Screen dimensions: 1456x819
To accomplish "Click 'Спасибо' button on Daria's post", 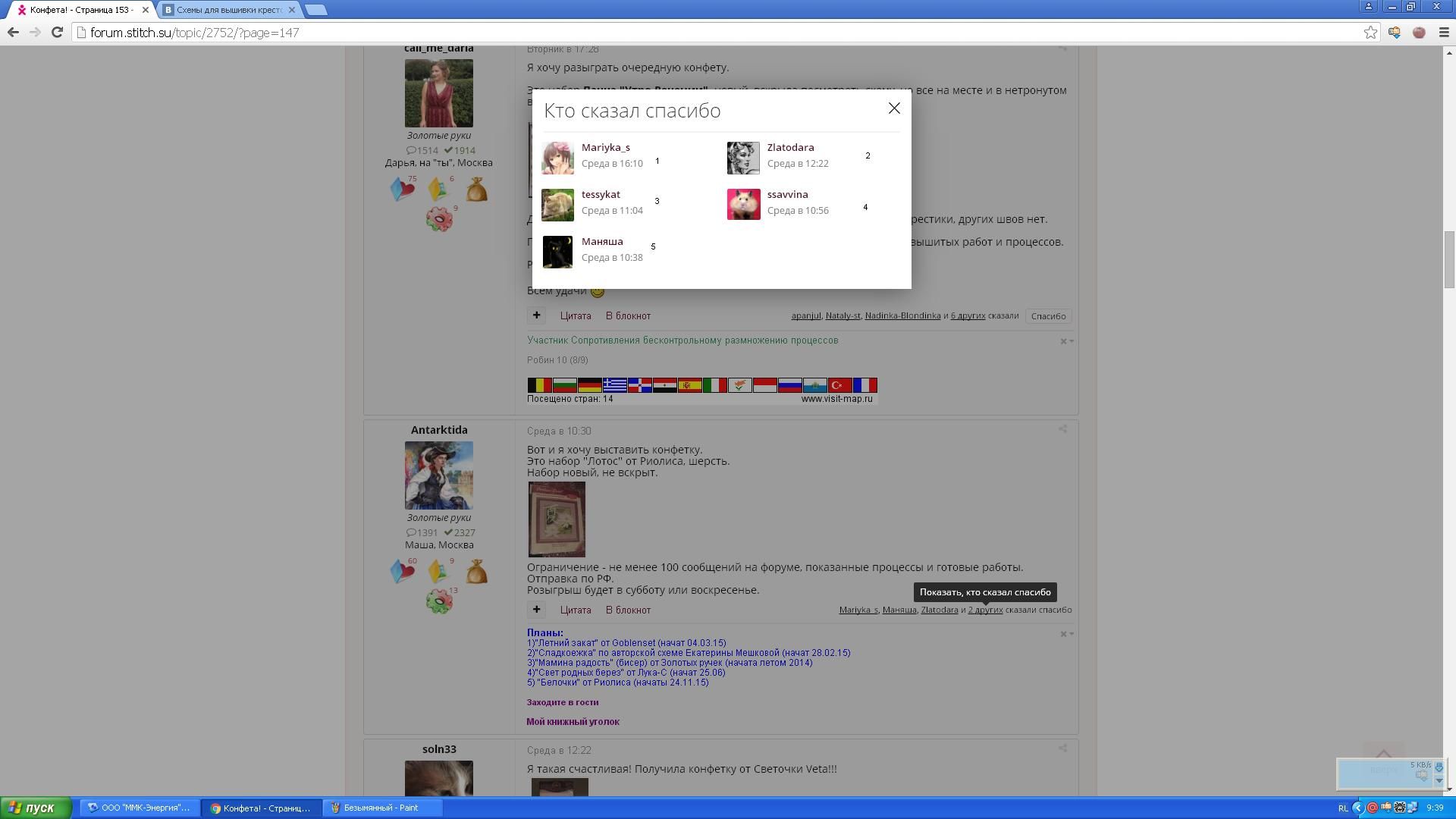I will tap(1048, 316).
